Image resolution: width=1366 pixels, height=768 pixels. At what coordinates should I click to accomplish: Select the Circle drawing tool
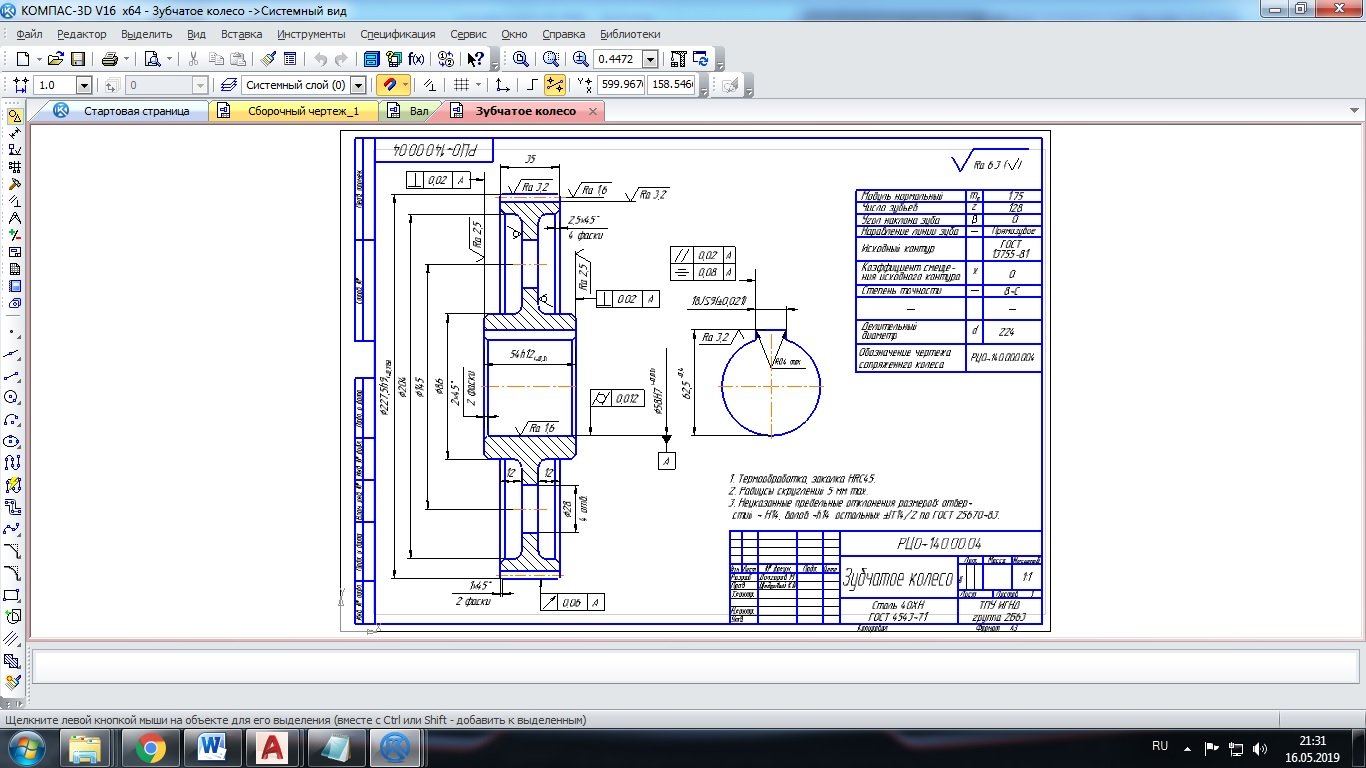(13, 397)
